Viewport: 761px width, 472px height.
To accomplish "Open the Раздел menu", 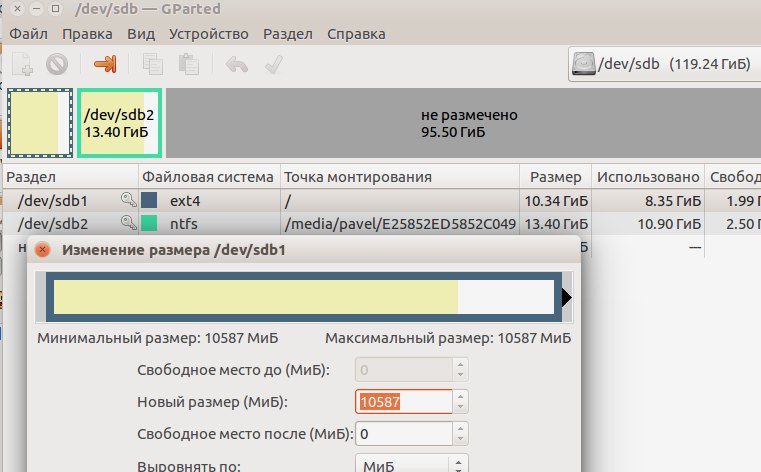I will click(288, 34).
